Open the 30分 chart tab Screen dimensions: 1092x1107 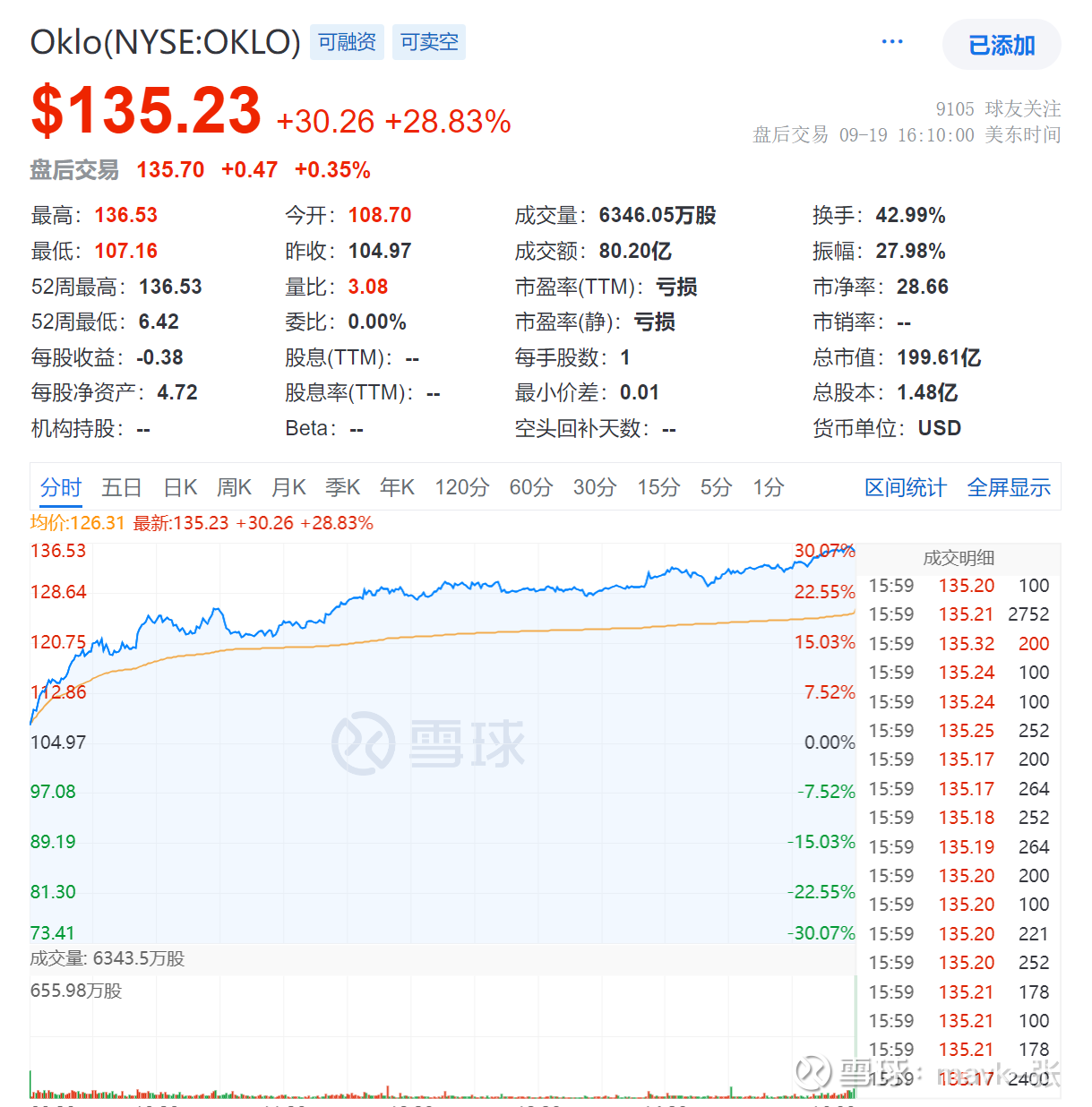click(x=595, y=487)
